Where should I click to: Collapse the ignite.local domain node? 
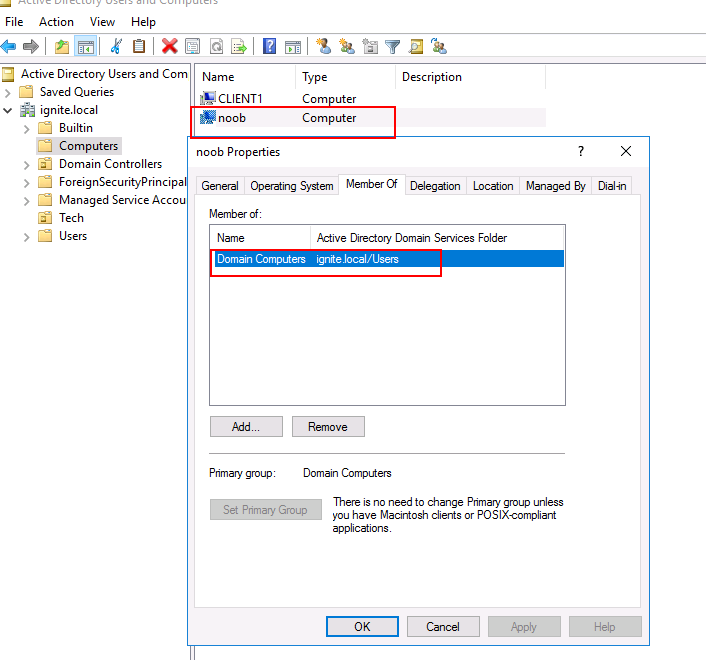7,110
